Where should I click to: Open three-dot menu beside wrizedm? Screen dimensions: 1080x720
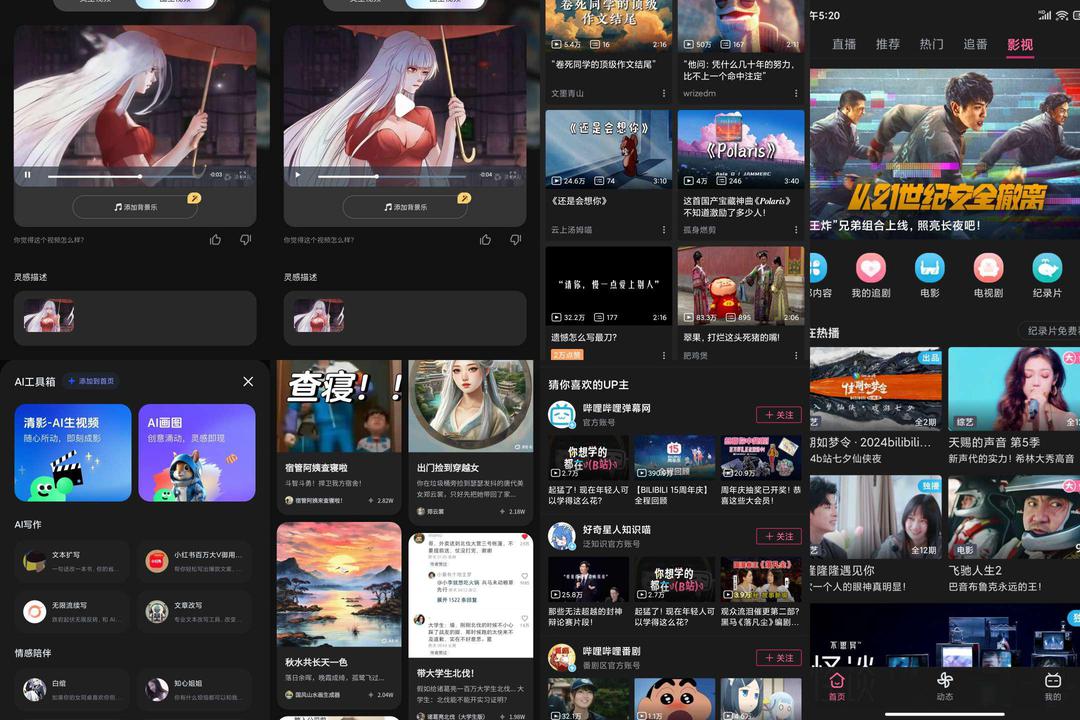[796, 94]
